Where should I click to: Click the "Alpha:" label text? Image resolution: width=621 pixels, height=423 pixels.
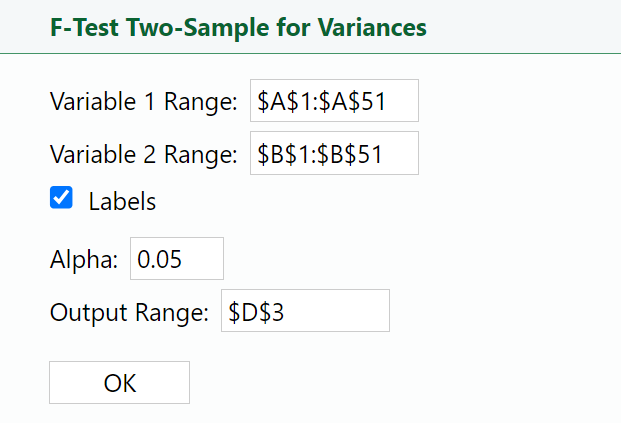click(84, 260)
